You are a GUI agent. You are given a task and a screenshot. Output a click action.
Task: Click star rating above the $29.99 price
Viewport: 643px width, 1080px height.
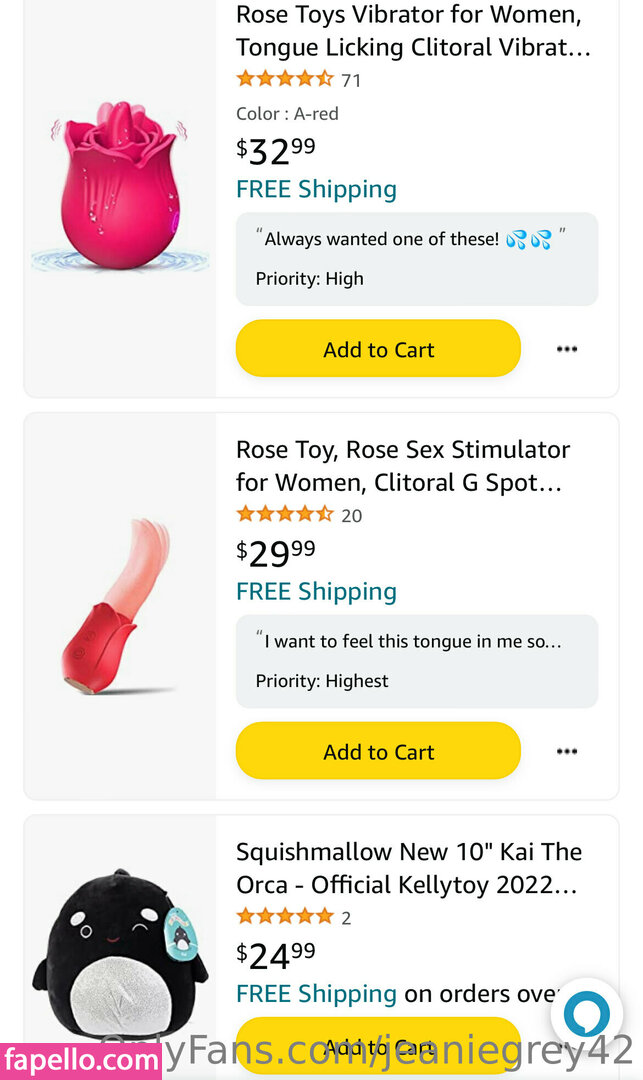[284, 515]
